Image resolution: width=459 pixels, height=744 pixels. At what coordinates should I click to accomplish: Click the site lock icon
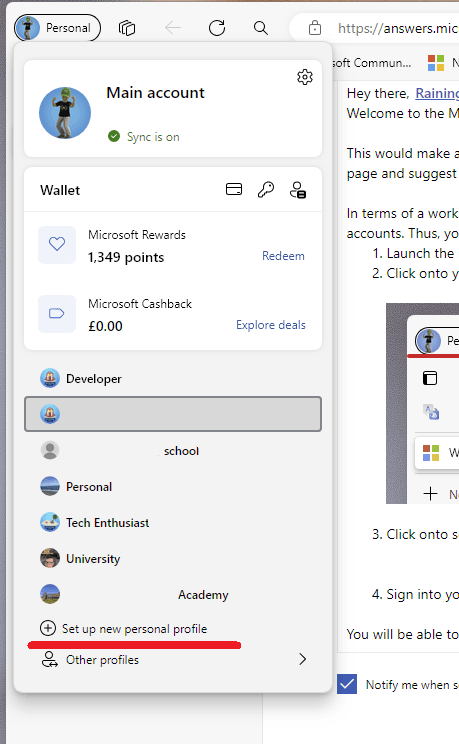click(x=315, y=28)
